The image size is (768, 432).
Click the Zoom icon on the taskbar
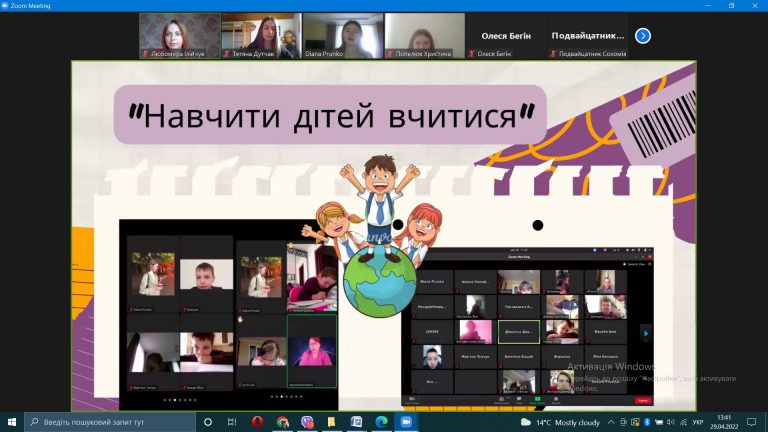(406, 422)
